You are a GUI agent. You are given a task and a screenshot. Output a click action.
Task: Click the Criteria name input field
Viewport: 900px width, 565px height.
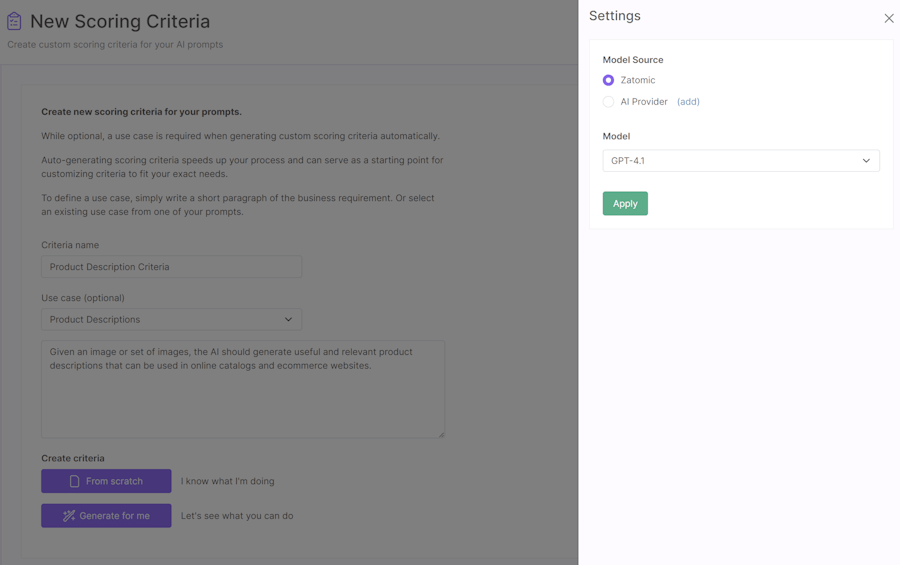click(172, 266)
